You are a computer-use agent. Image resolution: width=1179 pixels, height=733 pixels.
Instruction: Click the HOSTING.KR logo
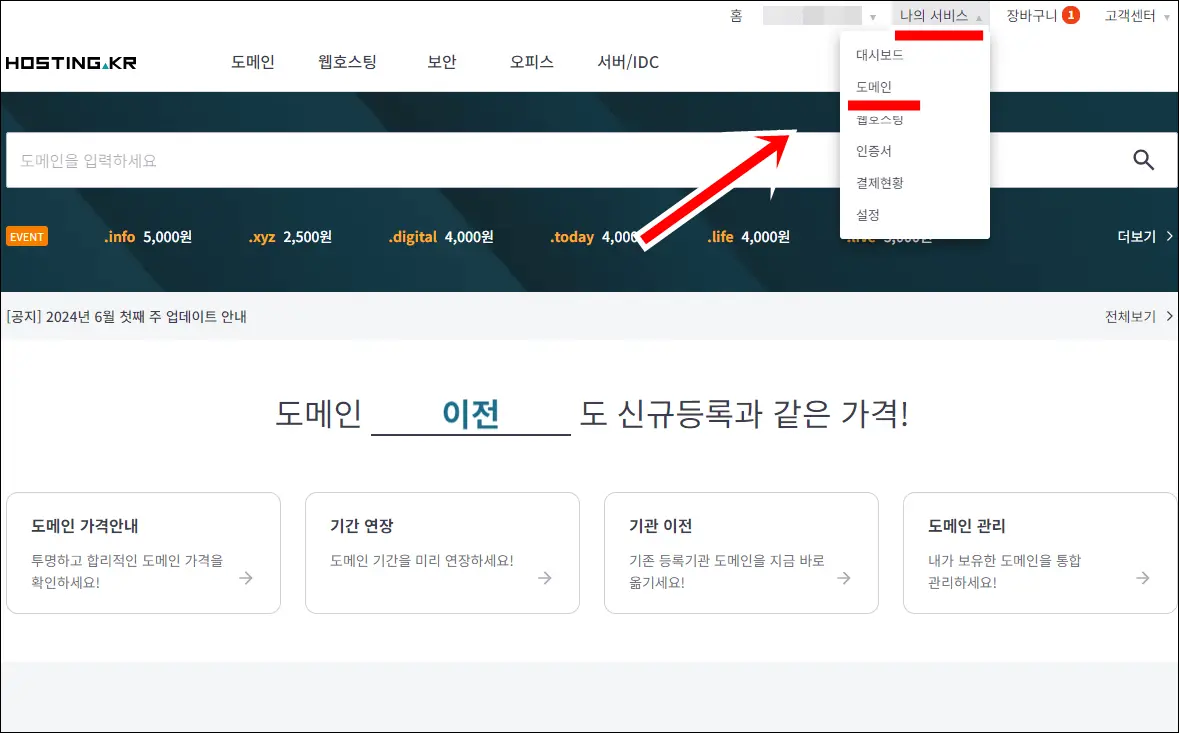tap(70, 61)
